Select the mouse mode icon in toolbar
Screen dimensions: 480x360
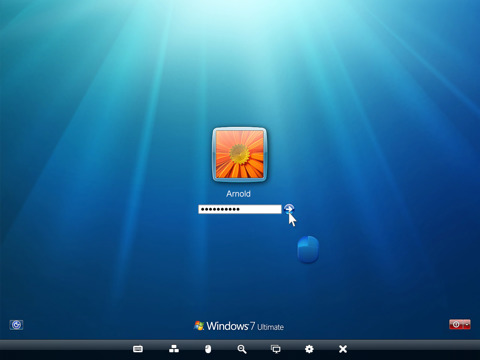pyautogui.click(x=208, y=349)
